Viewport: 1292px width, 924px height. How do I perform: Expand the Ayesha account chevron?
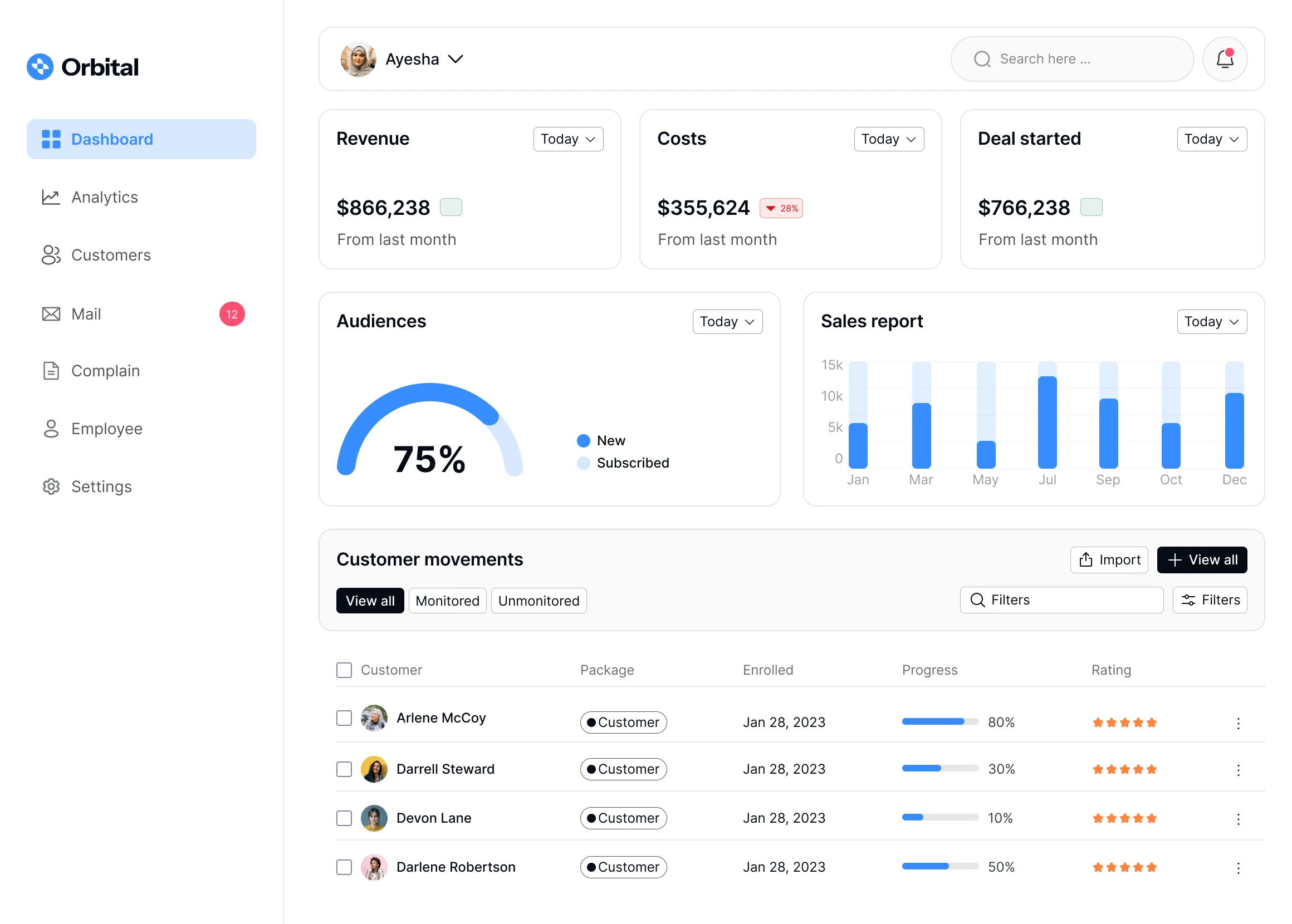(x=456, y=59)
